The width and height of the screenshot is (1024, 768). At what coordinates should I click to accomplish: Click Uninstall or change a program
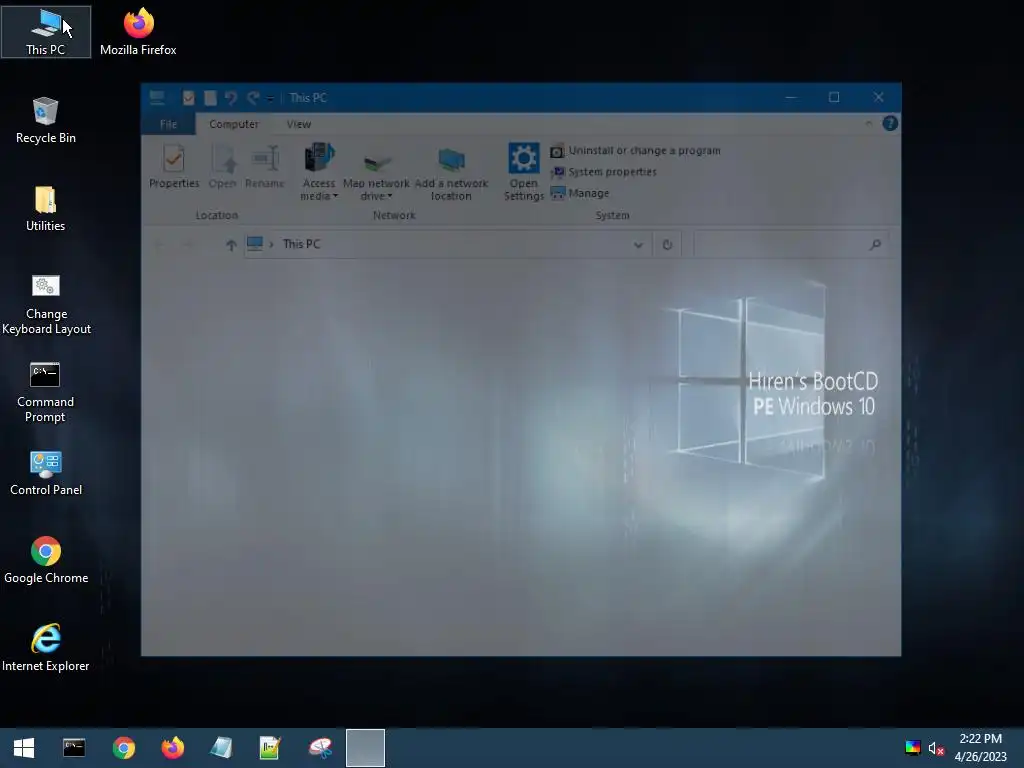[x=635, y=151]
